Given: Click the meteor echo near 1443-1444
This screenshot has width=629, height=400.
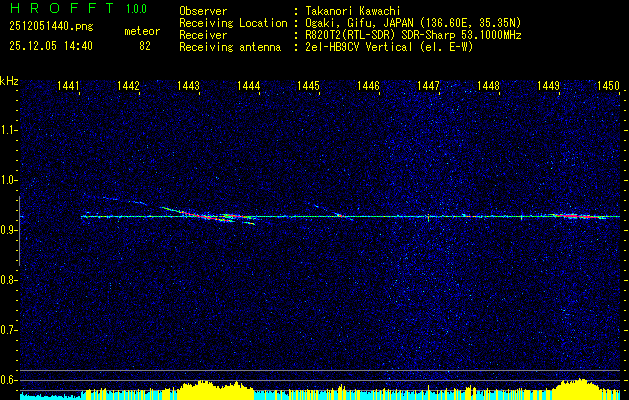Looking at the screenshot, I should coord(209,215).
